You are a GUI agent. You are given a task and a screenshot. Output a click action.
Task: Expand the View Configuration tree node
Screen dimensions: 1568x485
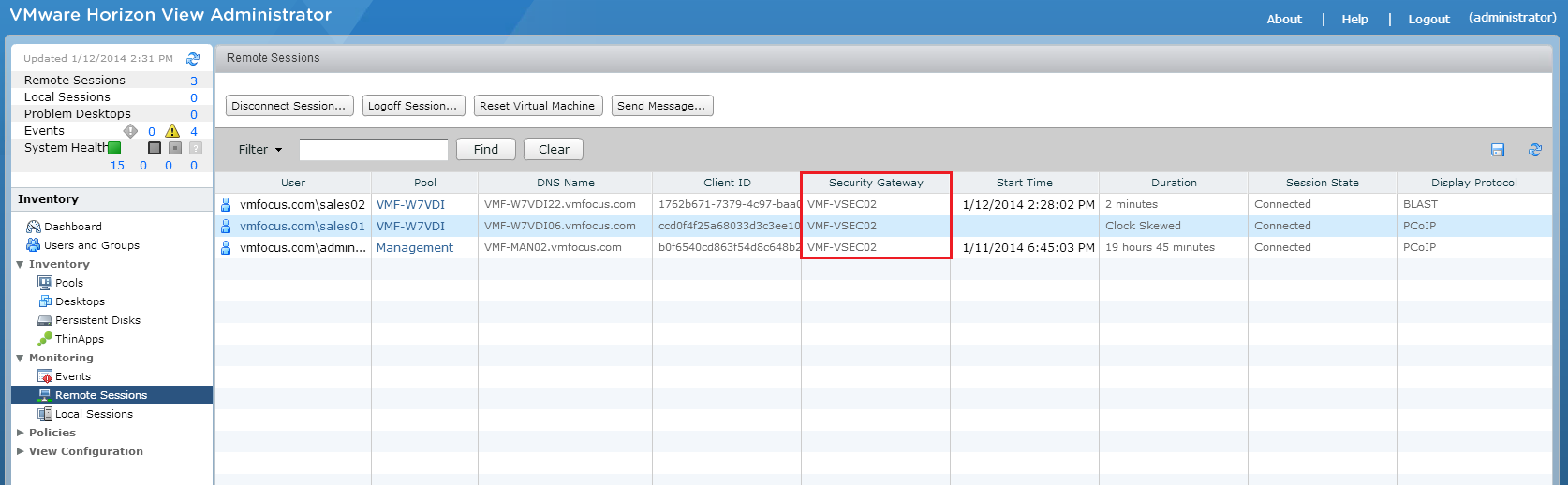tap(21, 451)
